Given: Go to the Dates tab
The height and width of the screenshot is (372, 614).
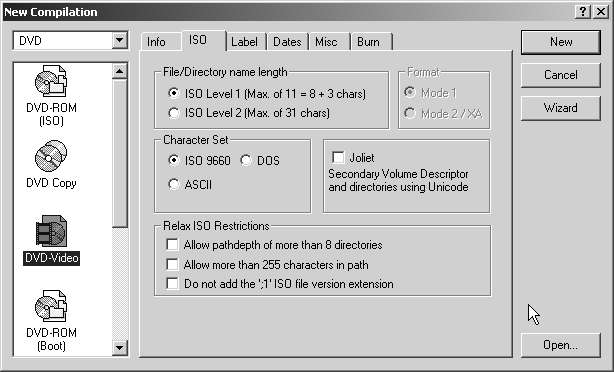Looking at the screenshot, I should point(287,42).
